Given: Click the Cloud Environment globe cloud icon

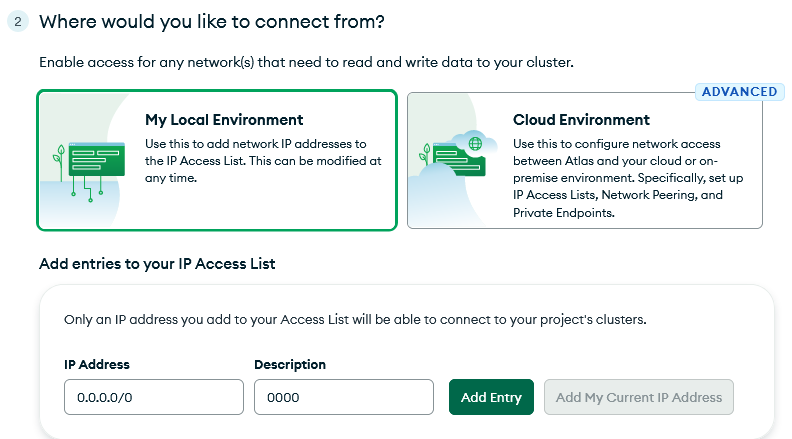Looking at the screenshot, I should click(x=474, y=143).
